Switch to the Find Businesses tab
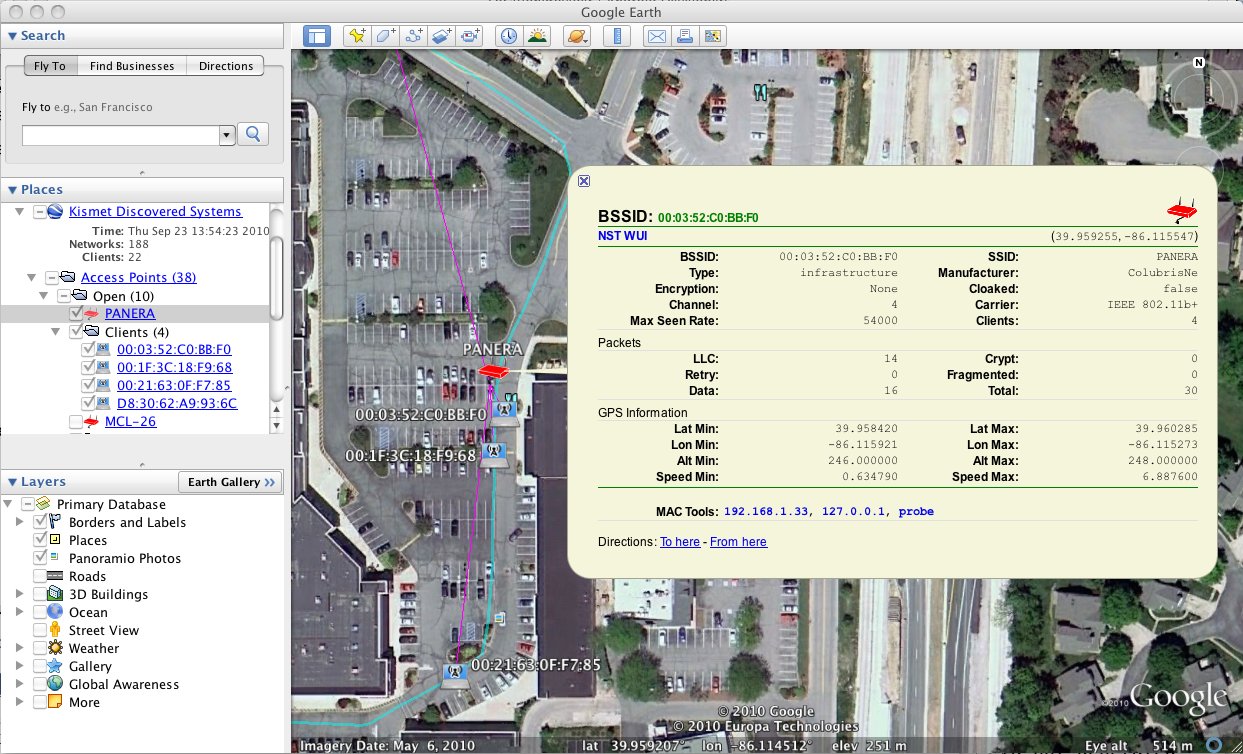The image size is (1243, 754). point(132,66)
